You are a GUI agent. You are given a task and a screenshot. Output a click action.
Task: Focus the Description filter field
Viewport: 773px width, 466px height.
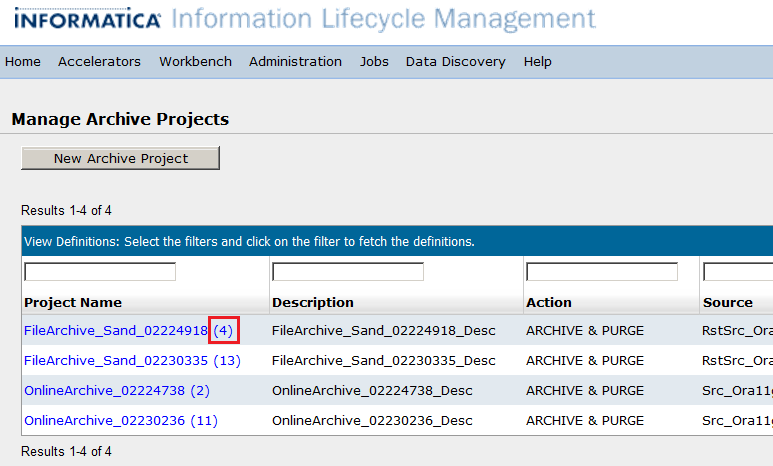point(348,272)
